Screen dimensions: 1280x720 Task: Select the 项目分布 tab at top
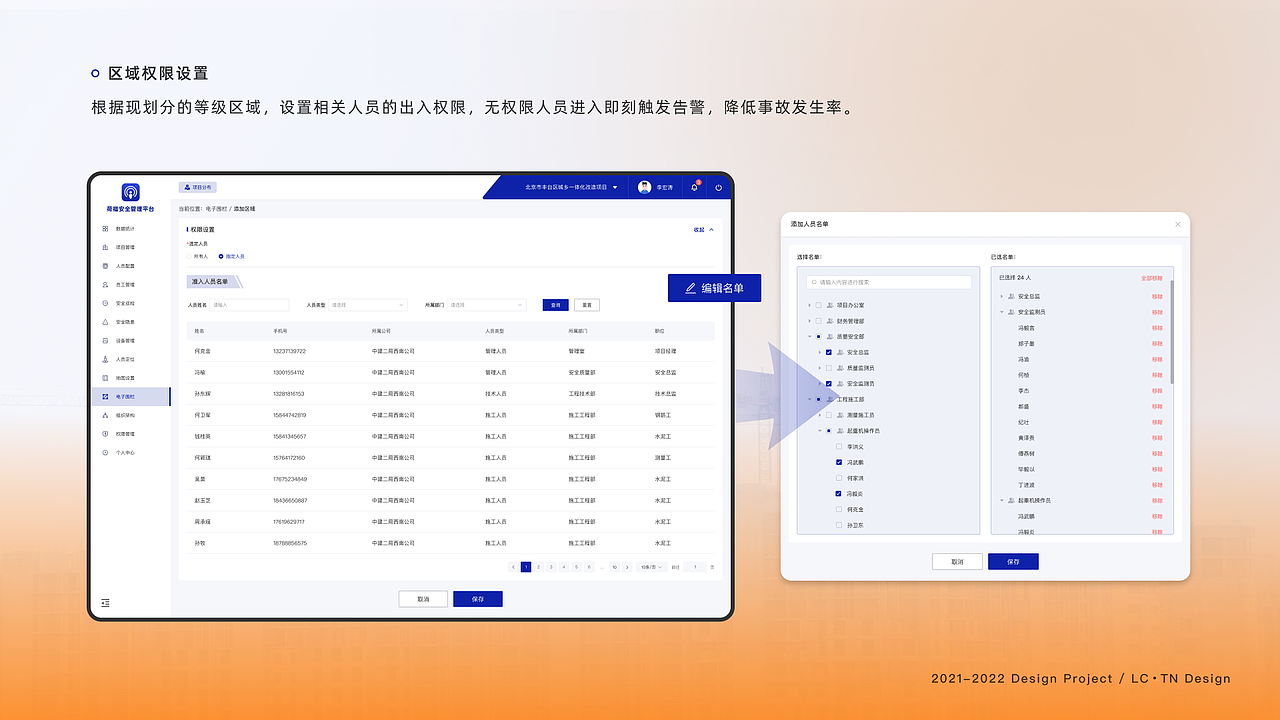coord(197,187)
